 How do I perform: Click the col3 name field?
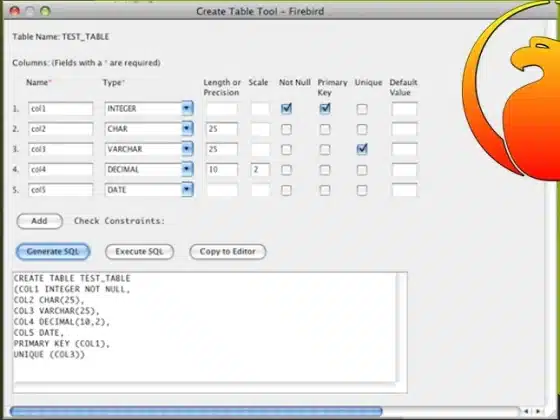[x=60, y=149]
